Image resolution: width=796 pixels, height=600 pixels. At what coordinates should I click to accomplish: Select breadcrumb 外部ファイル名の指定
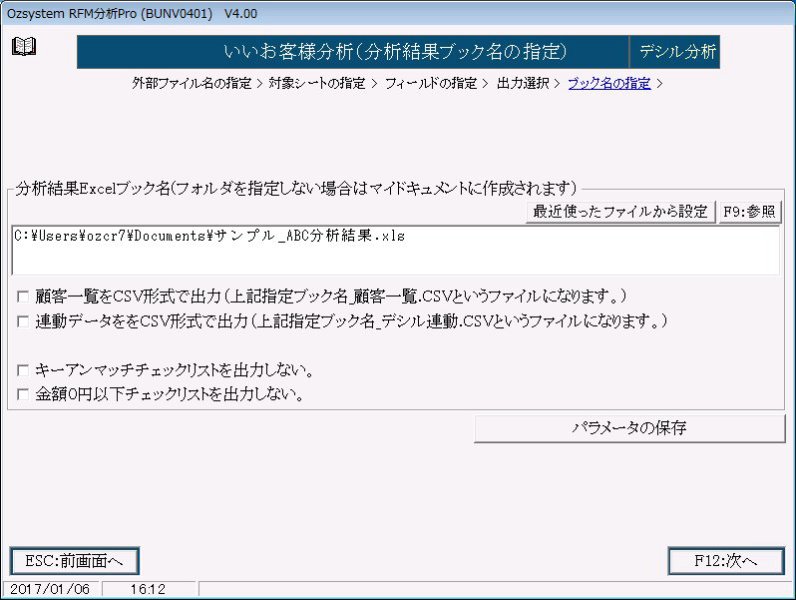click(x=192, y=83)
